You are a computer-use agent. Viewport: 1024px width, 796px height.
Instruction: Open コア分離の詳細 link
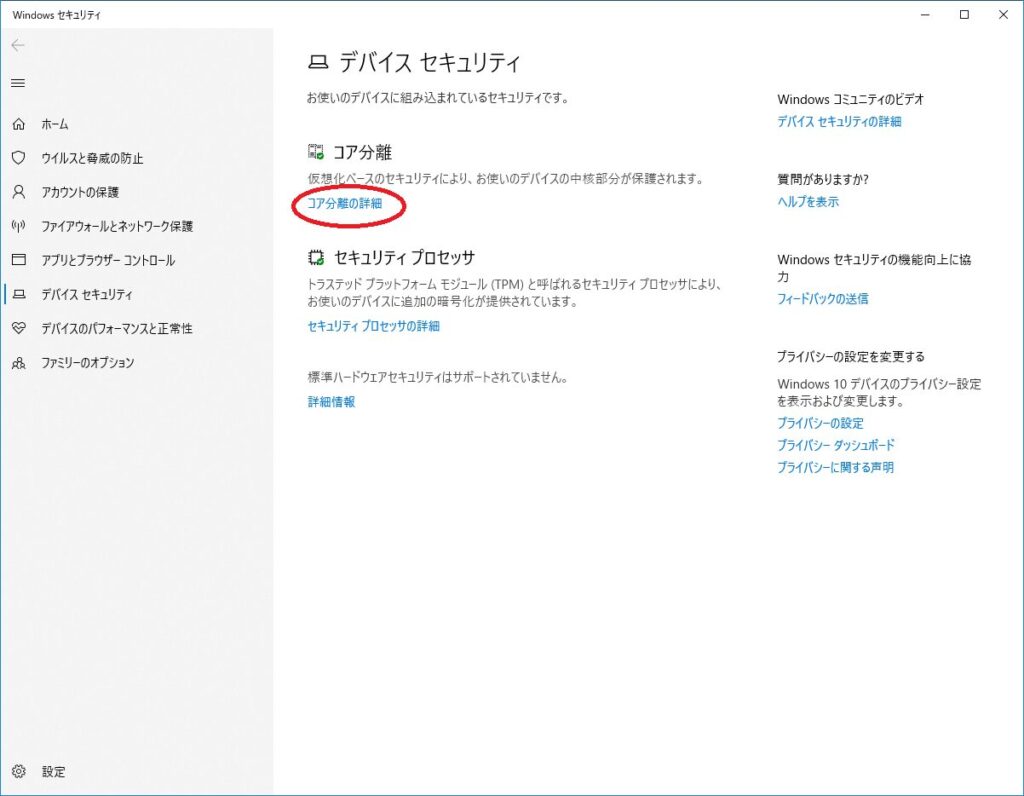point(345,203)
